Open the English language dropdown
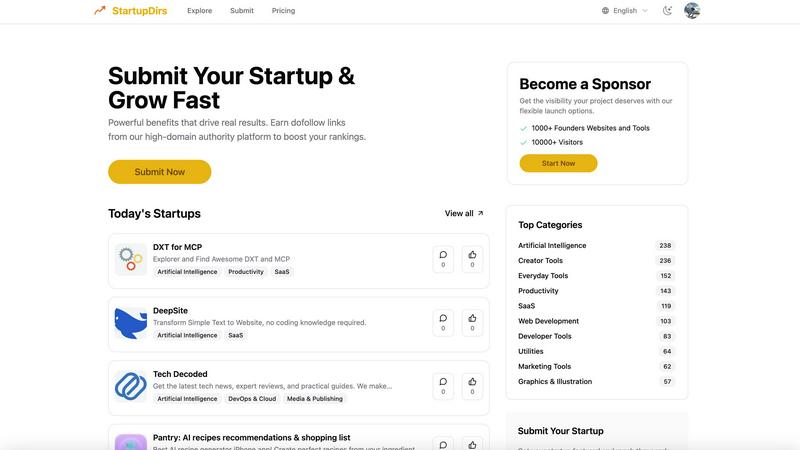The width and height of the screenshot is (800, 450). [625, 11]
